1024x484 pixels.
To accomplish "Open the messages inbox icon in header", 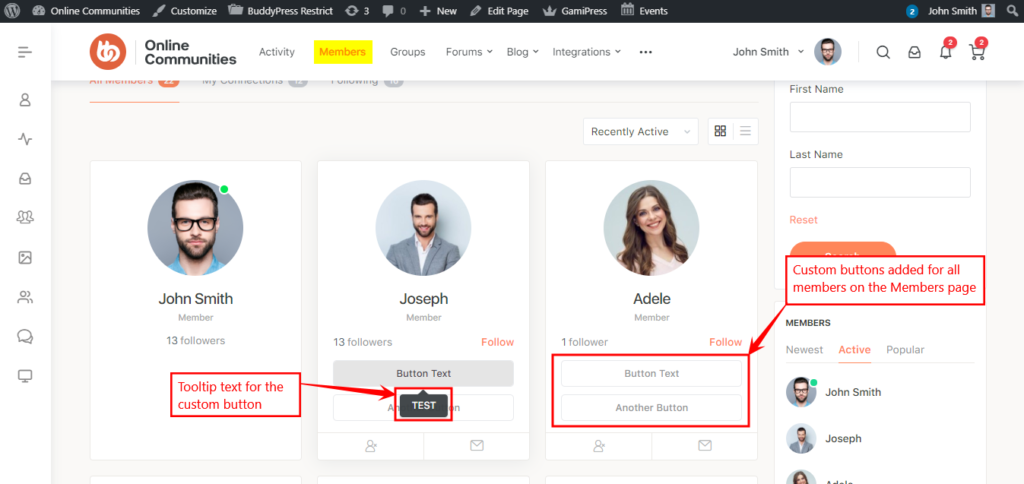I will [x=914, y=53].
